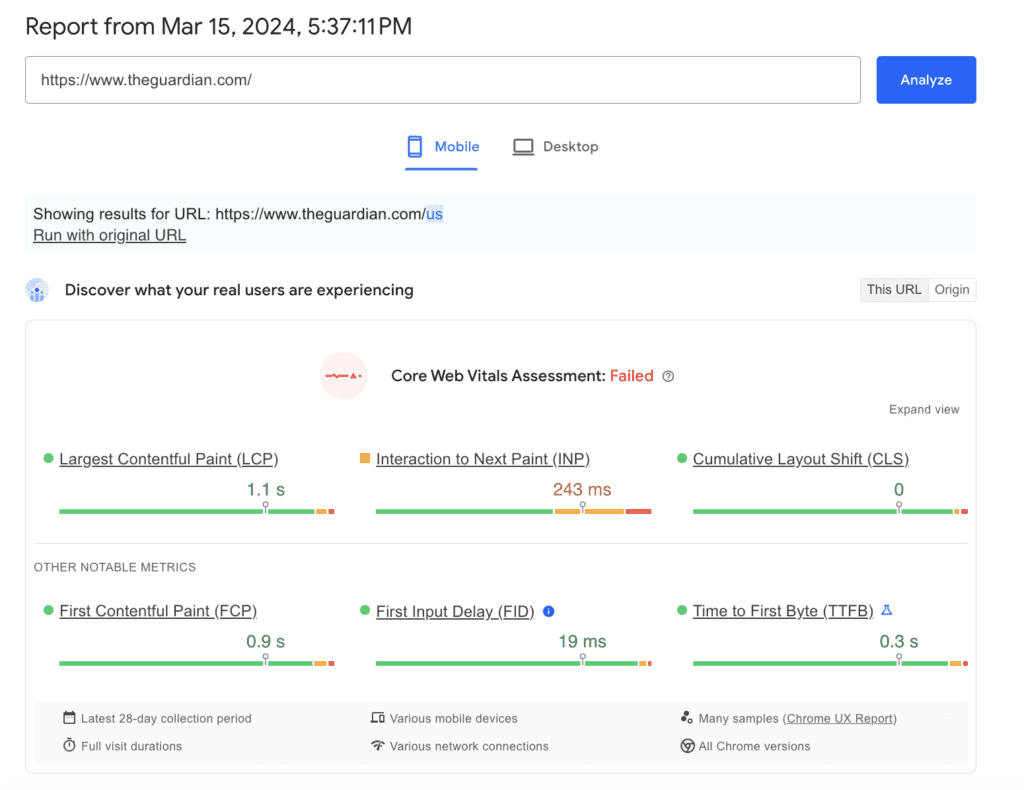Open First Input Delay (FID) link
The width and height of the screenshot is (1024, 790).
tap(455, 612)
